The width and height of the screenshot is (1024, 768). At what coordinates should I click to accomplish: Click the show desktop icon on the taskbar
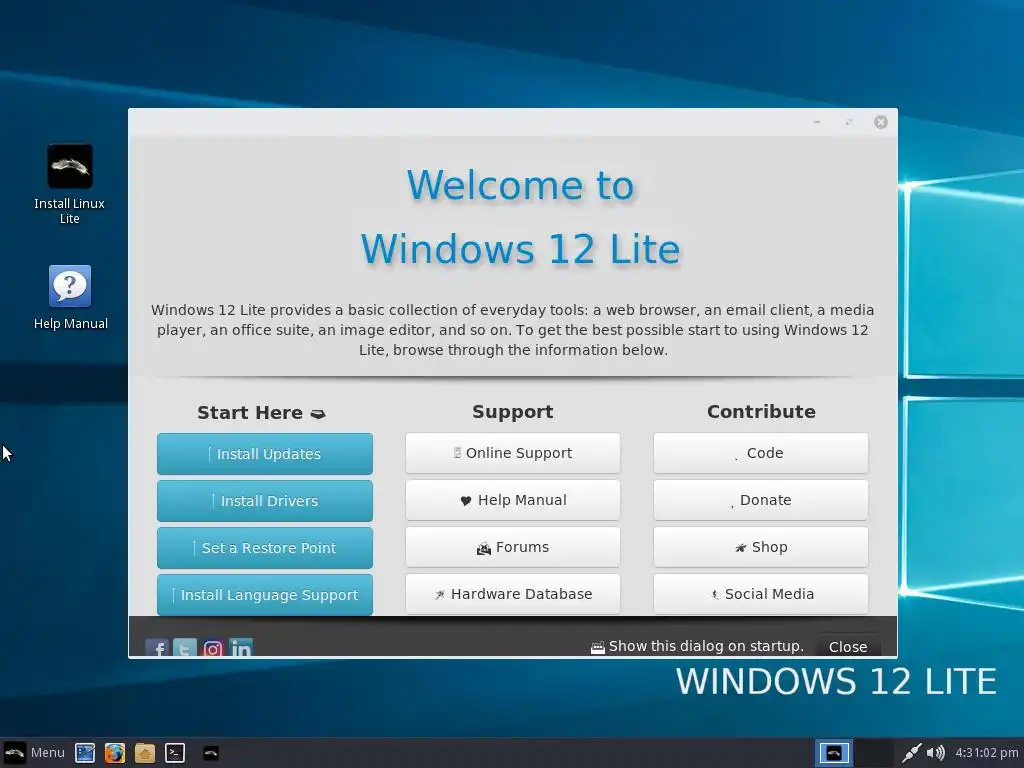85,753
